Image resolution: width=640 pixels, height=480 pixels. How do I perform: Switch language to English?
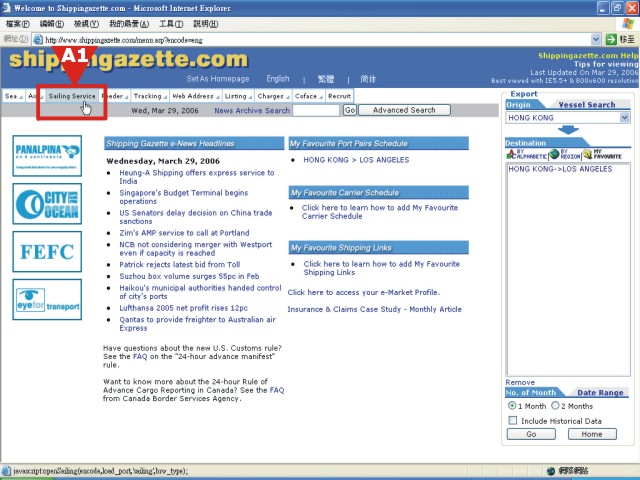[x=278, y=79]
